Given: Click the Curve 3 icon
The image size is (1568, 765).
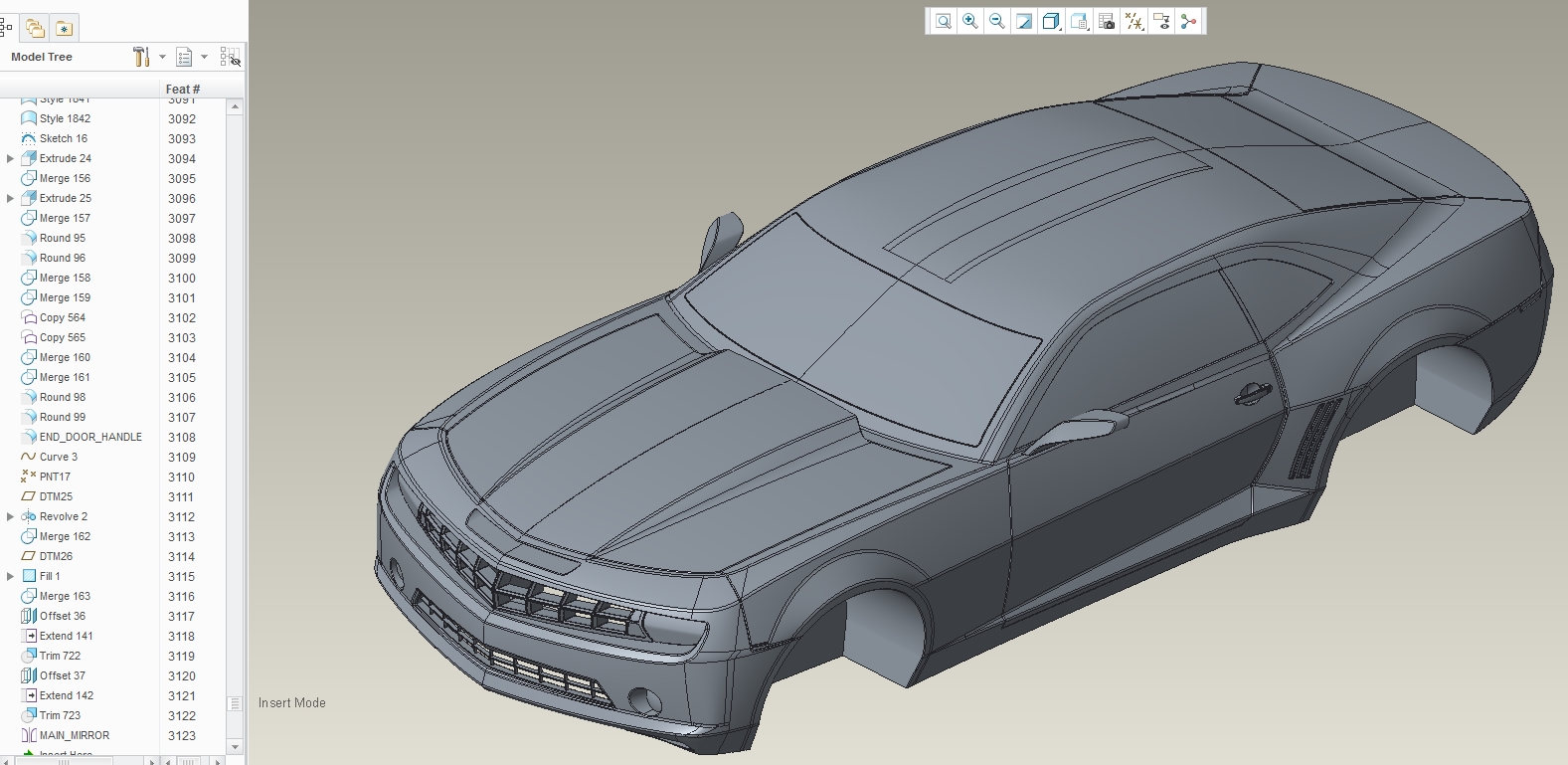Looking at the screenshot, I should 29,457.
